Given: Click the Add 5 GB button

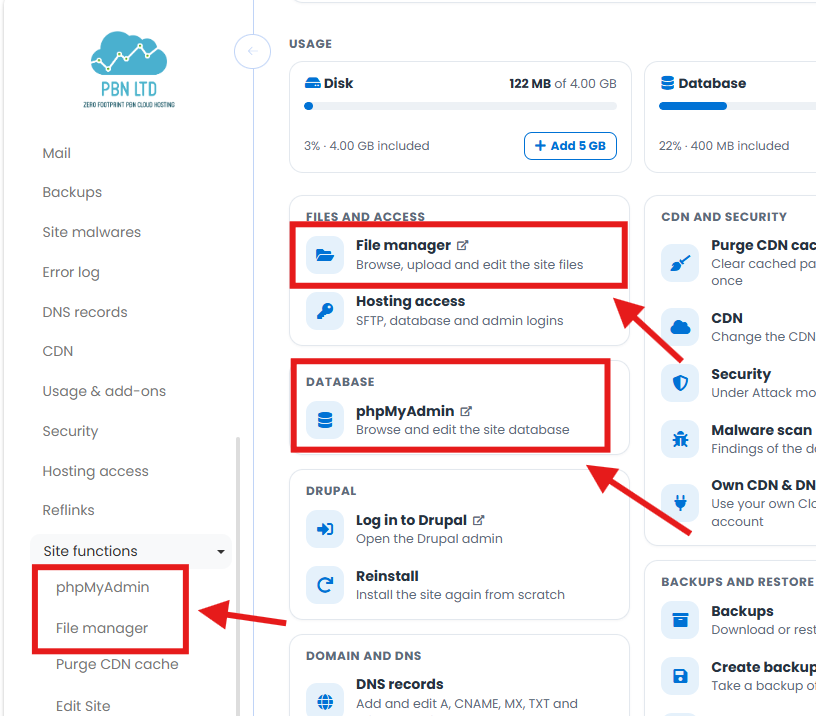Looking at the screenshot, I should pos(570,146).
